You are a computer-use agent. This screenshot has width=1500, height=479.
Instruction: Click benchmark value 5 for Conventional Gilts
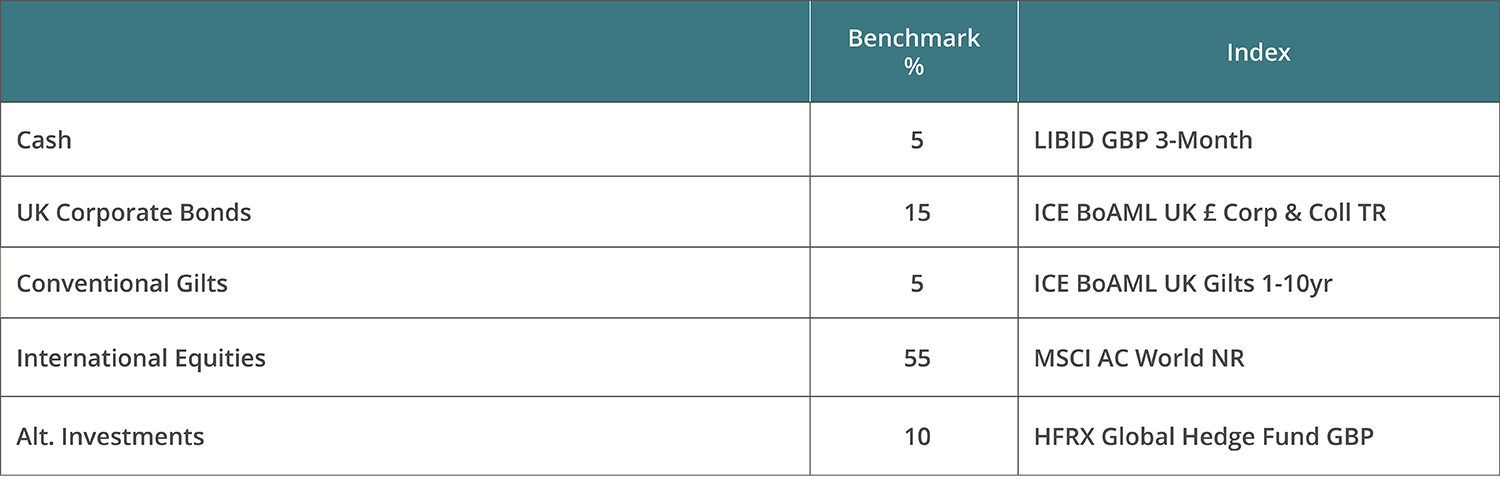pos(916,284)
